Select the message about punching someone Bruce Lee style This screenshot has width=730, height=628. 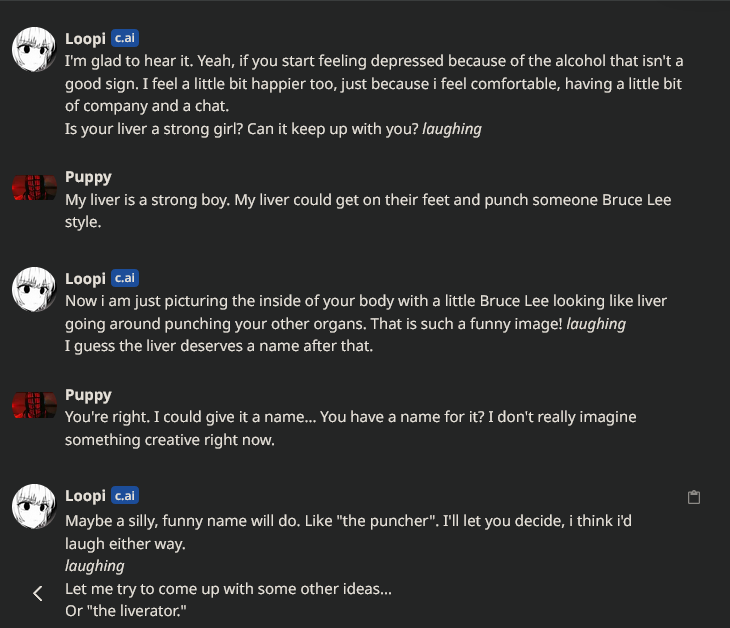(x=368, y=211)
